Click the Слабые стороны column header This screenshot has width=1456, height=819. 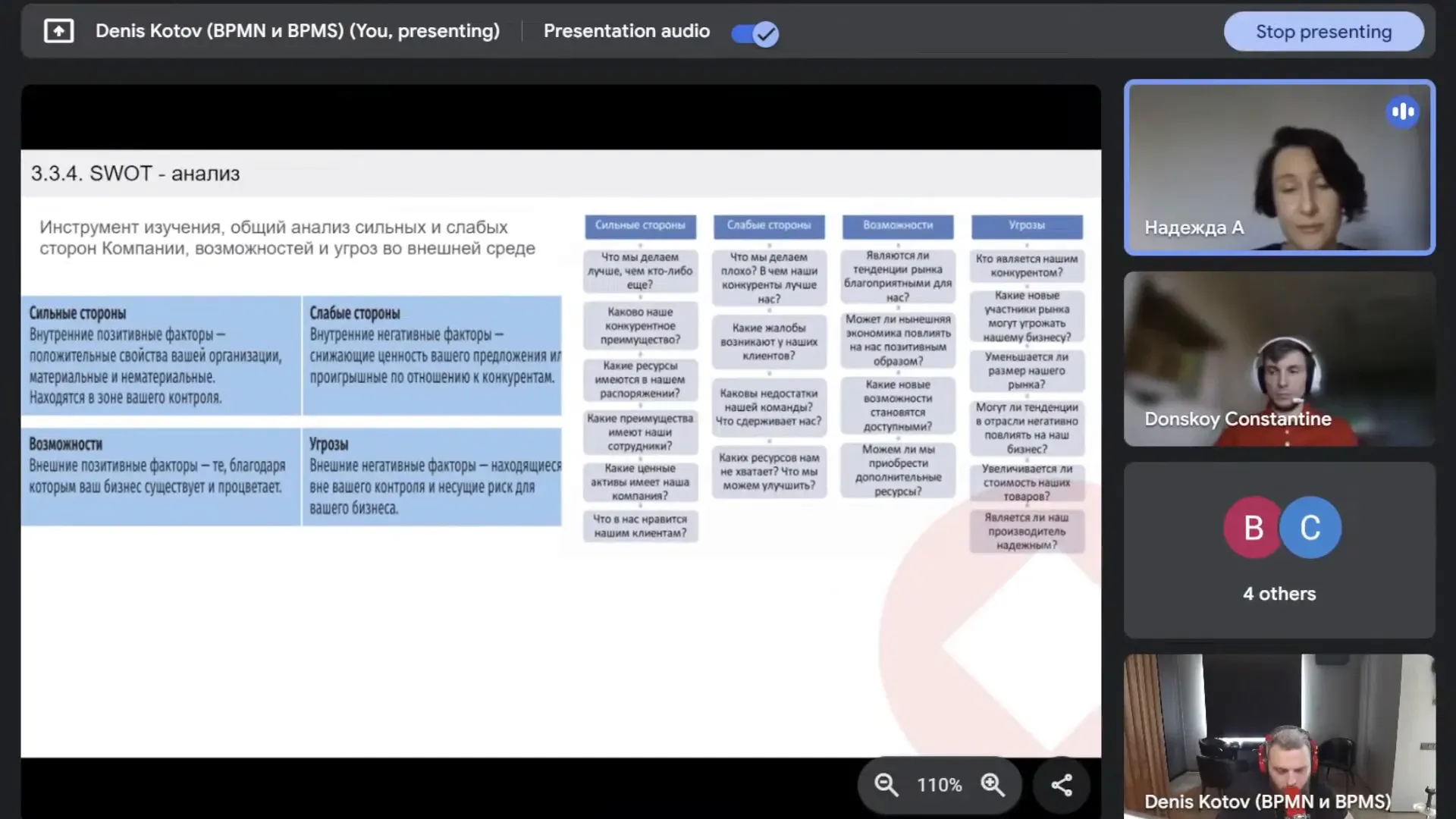pyautogui.click(x=769, y=225)
